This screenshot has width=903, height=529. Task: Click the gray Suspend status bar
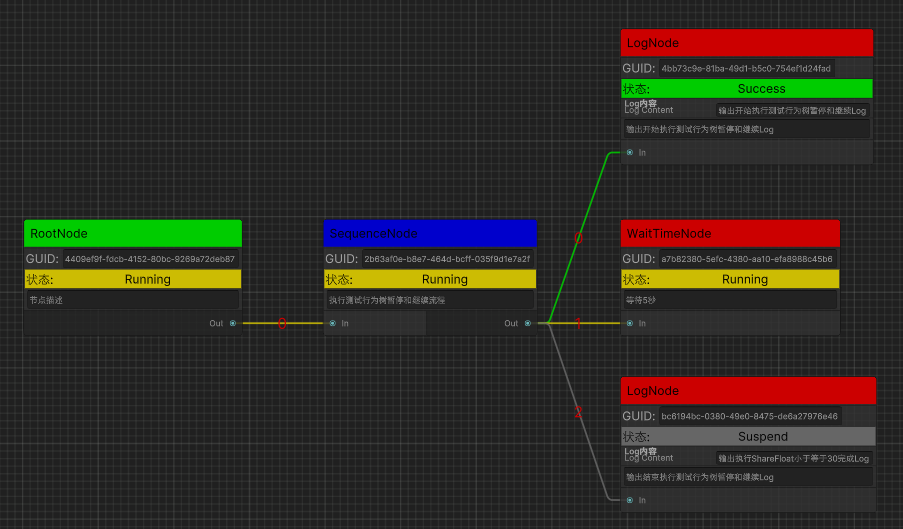pos(762,437)
